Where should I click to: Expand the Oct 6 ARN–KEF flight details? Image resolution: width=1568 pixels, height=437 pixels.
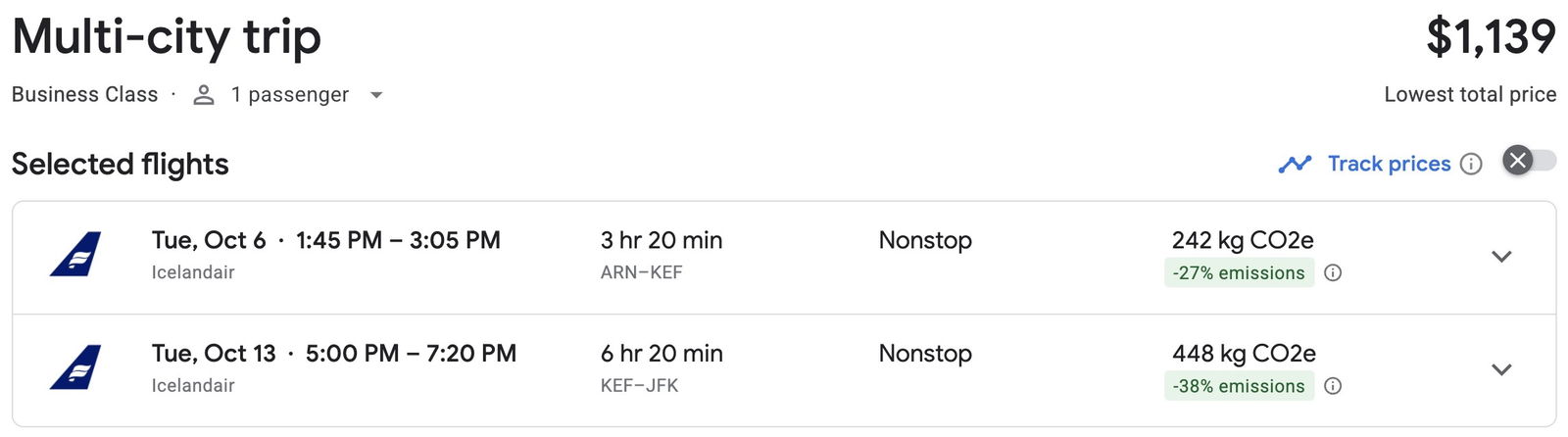pyautogui.click(x=1501, y=257)
